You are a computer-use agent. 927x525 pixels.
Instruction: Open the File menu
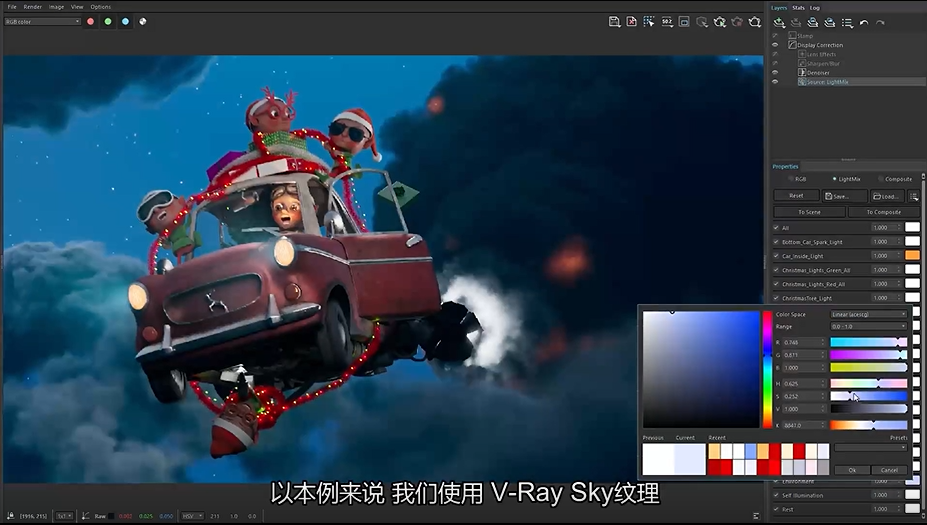click(x=12, y=7)
